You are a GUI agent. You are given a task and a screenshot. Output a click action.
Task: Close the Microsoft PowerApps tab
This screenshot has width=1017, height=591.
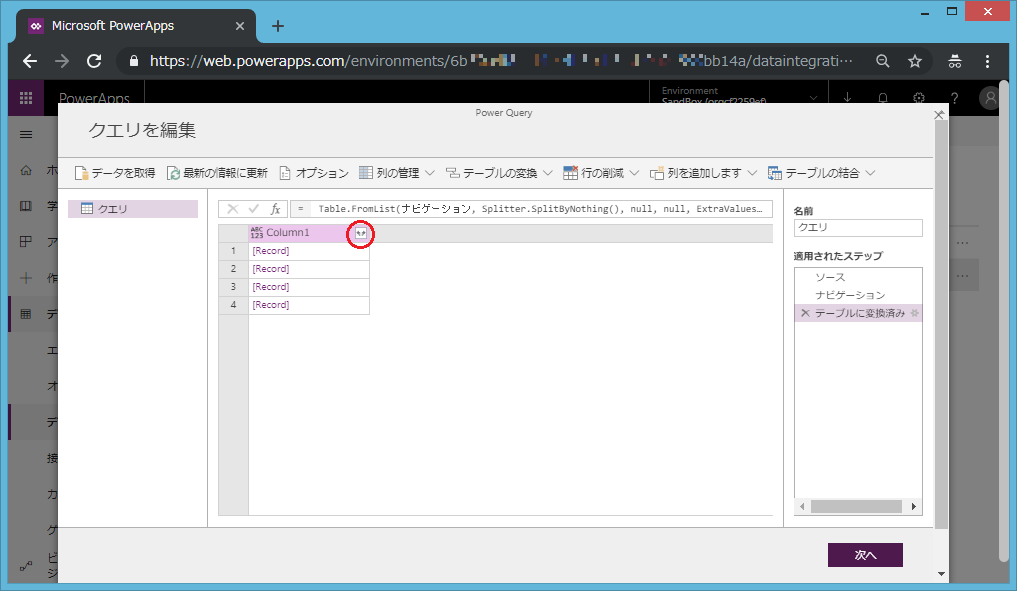coord(240,26)
